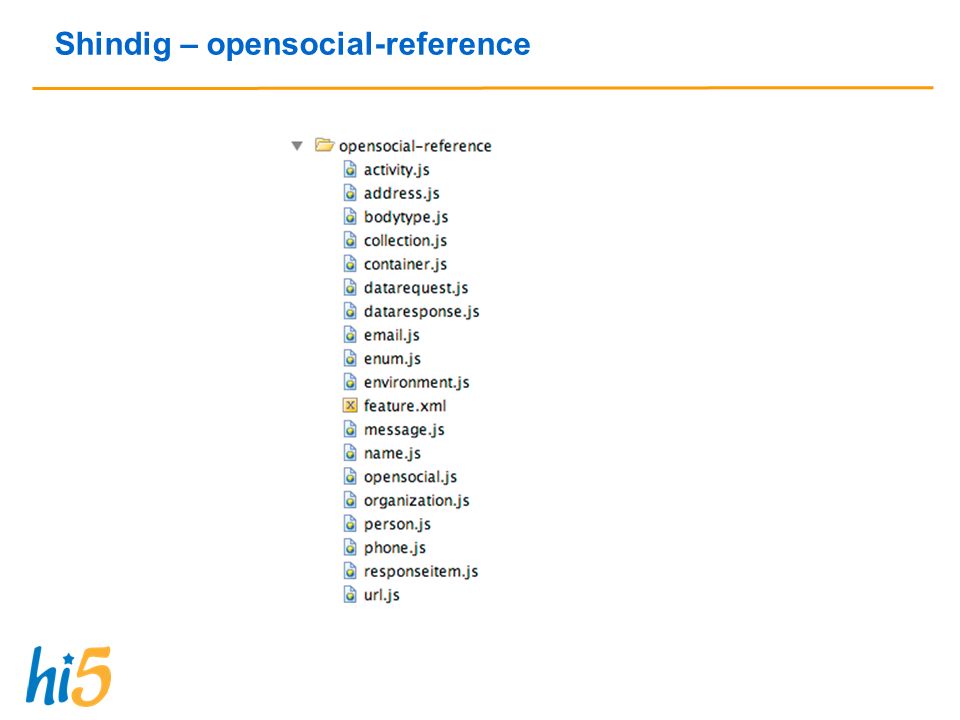Click the email.js file icon
The height and width of the screenshot is (720, 960).
click(x=350, y=334)
